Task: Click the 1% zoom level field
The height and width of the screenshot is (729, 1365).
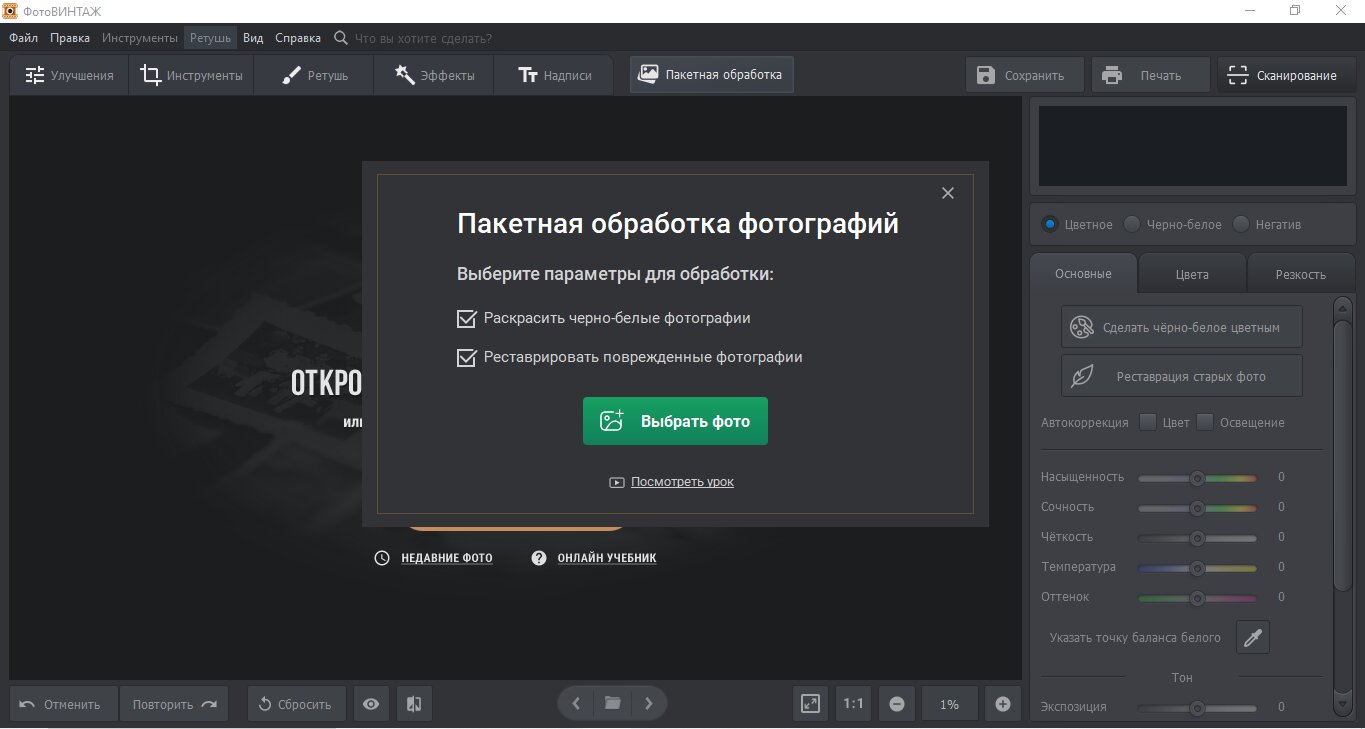Action: pos(949,704)
